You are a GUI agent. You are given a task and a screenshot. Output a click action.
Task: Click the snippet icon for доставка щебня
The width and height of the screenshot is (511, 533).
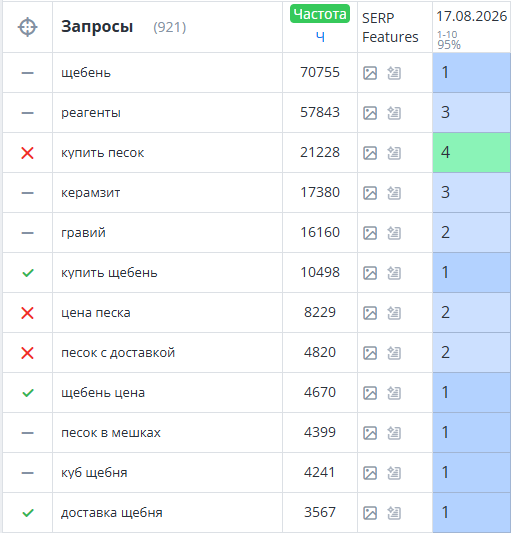coord(394,513)
